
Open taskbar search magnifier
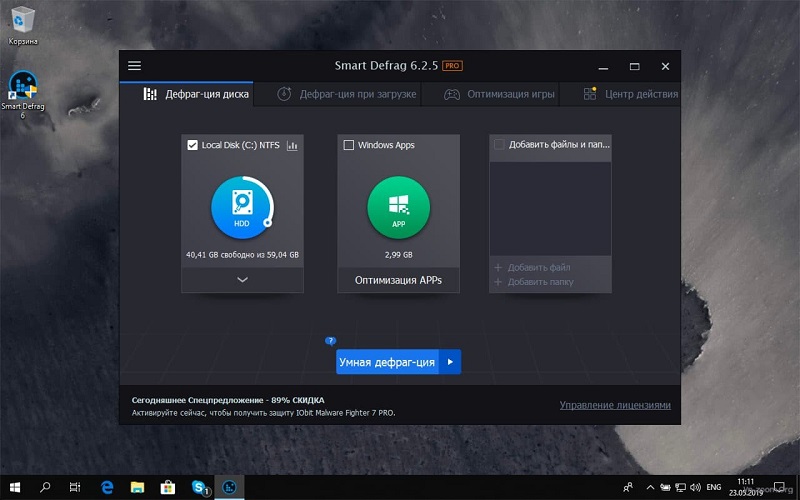(x=45, y=487)
